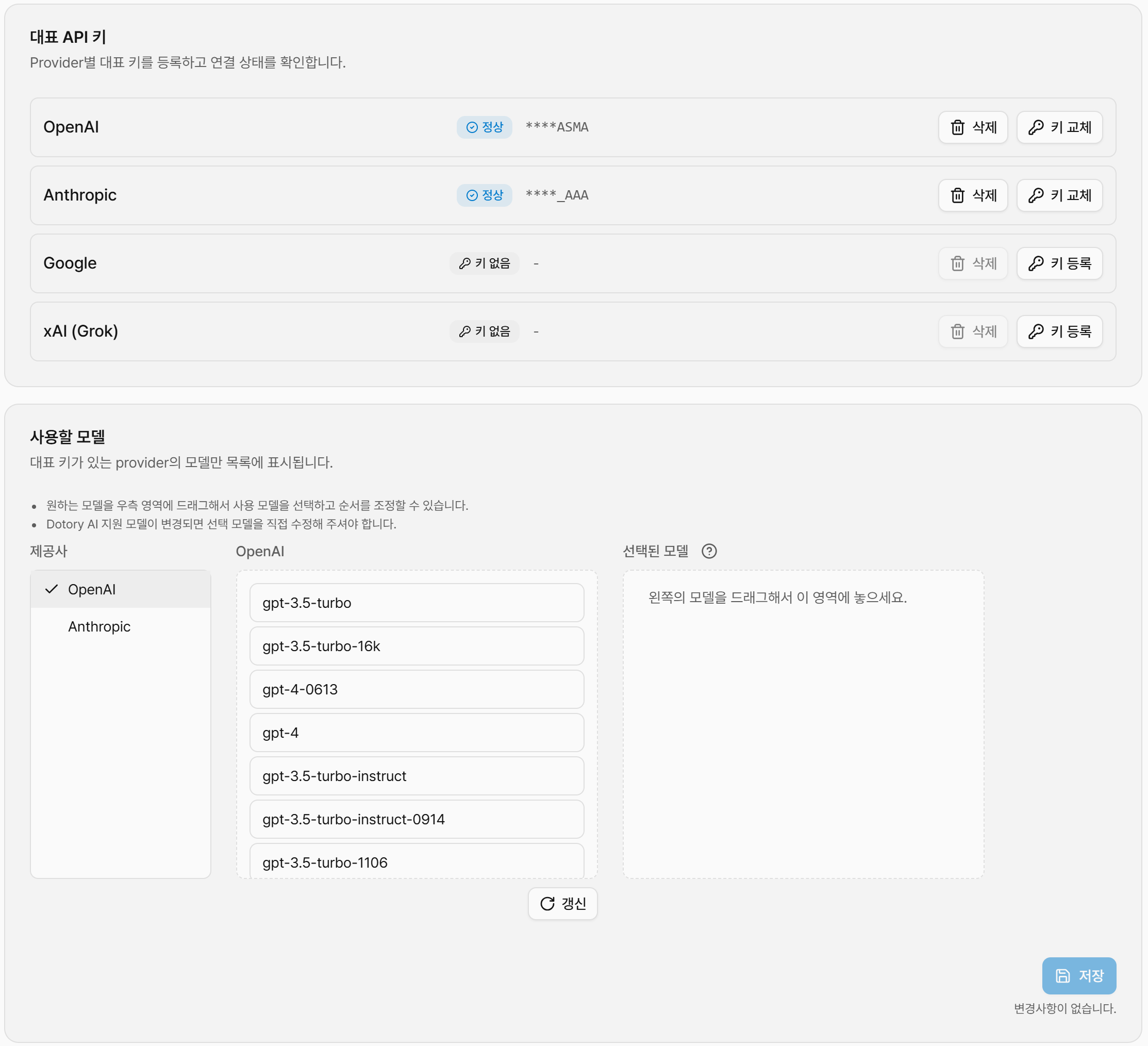Viewport: 1148px width, 1046px height.
Task: Click the OpenAI provider name in key list
Action: [71, 127]
